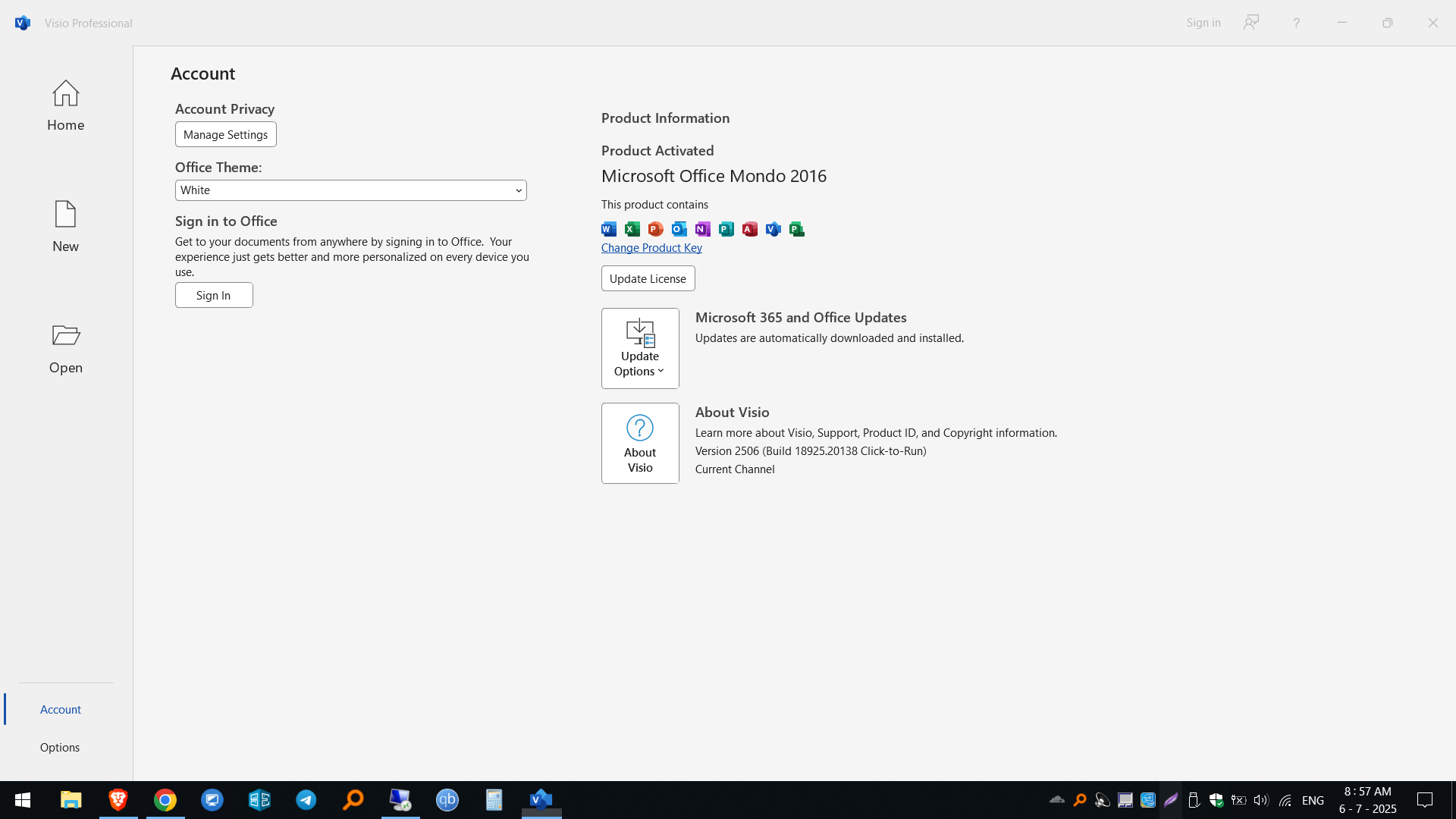
Task: Click the PowerPoint icon in product list
Action: 656,229
